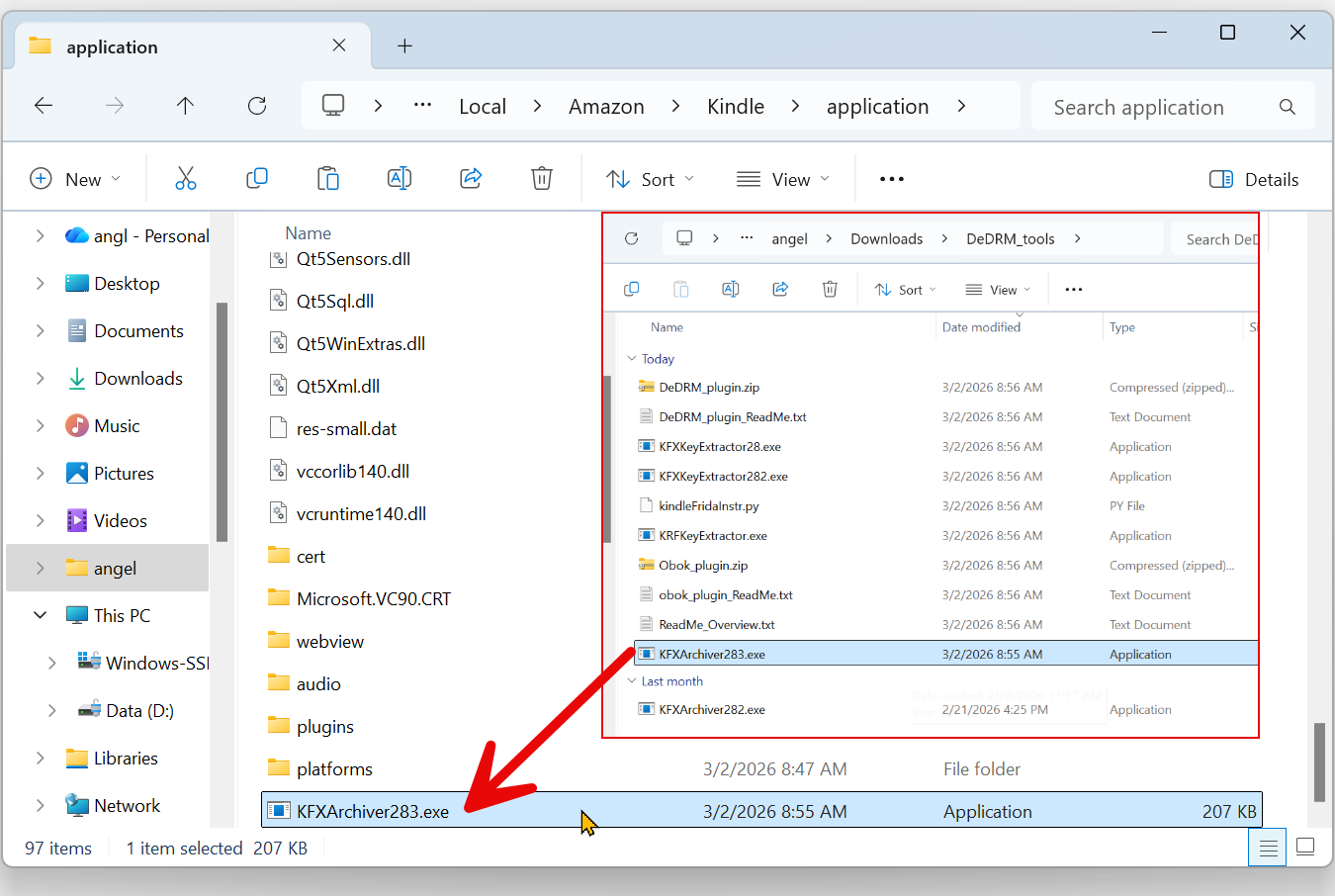Click the New button

[75, 179]
